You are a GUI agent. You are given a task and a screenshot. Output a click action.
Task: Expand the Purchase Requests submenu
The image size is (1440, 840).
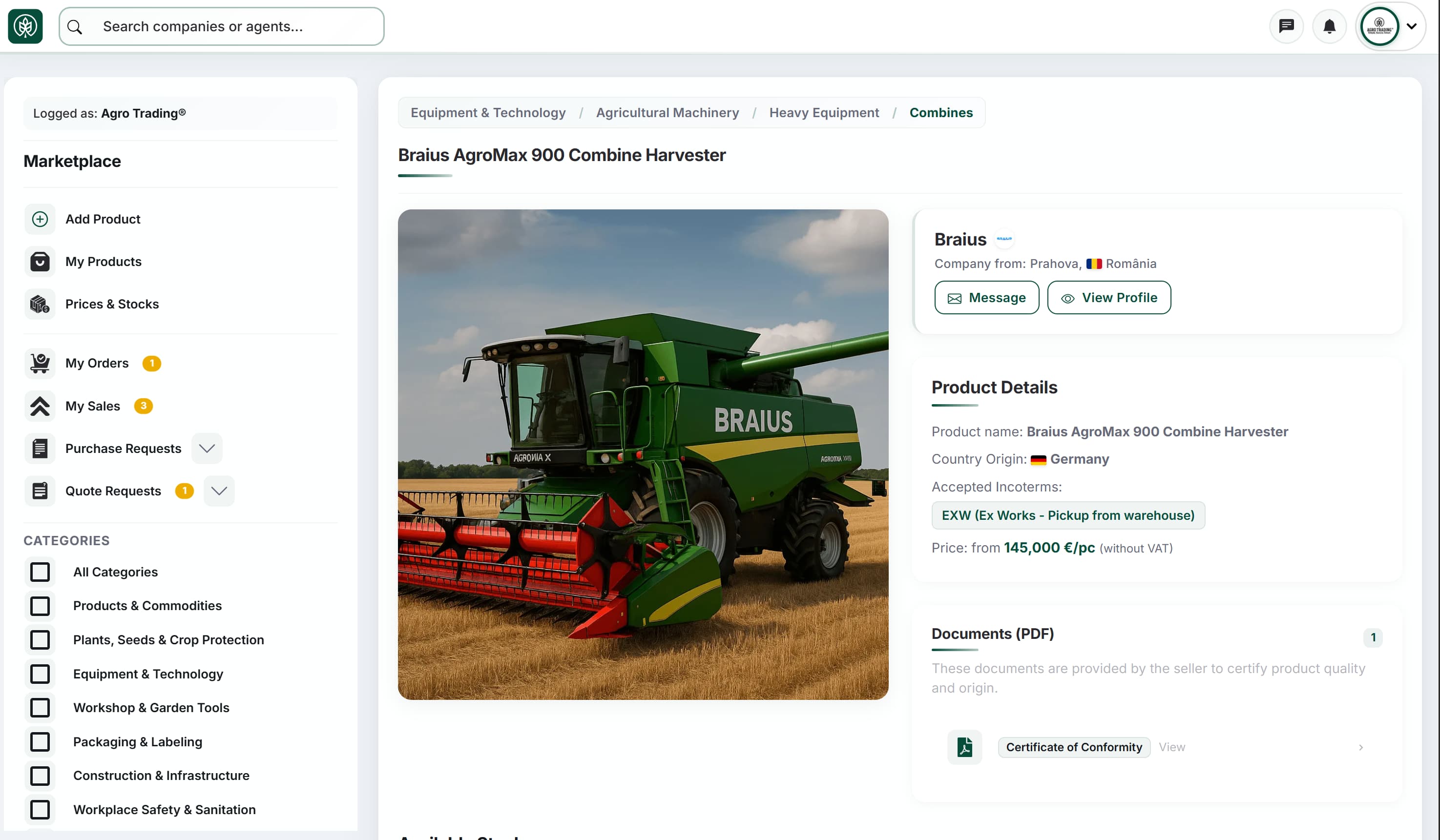207,448
